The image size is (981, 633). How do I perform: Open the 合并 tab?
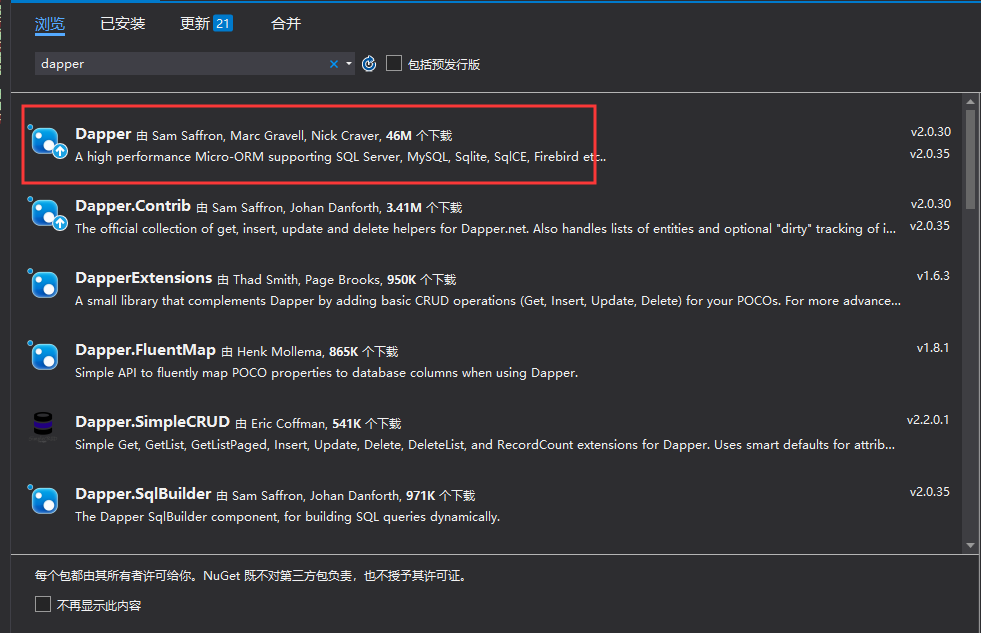pyautogui.click(x=286, y=24)
